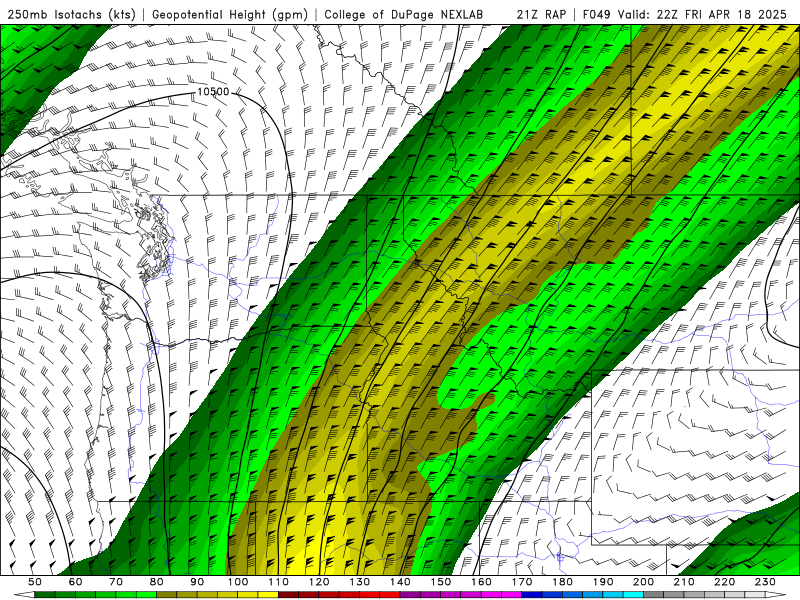Click the '140' value on the color scale
Screen dimensions: 800x600
[x=400, y=582]
